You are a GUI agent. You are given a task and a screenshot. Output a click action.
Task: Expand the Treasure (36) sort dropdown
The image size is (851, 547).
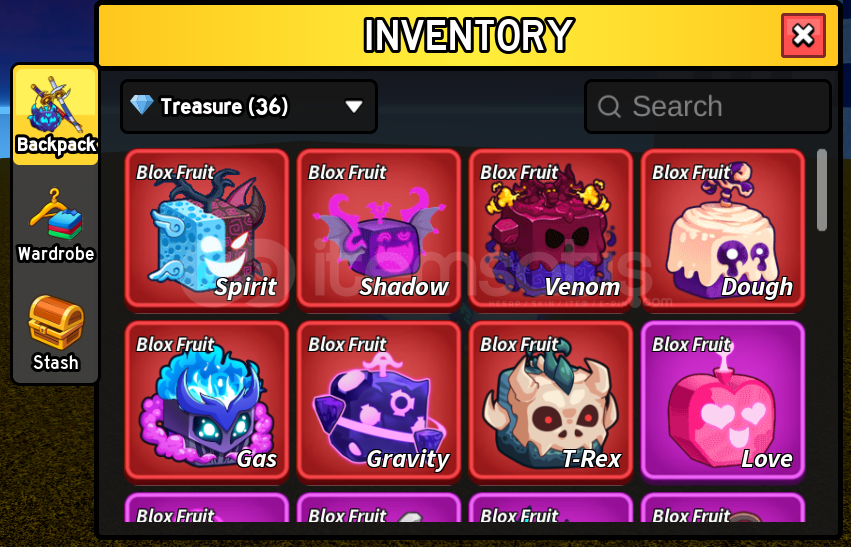tap(249, 106)
